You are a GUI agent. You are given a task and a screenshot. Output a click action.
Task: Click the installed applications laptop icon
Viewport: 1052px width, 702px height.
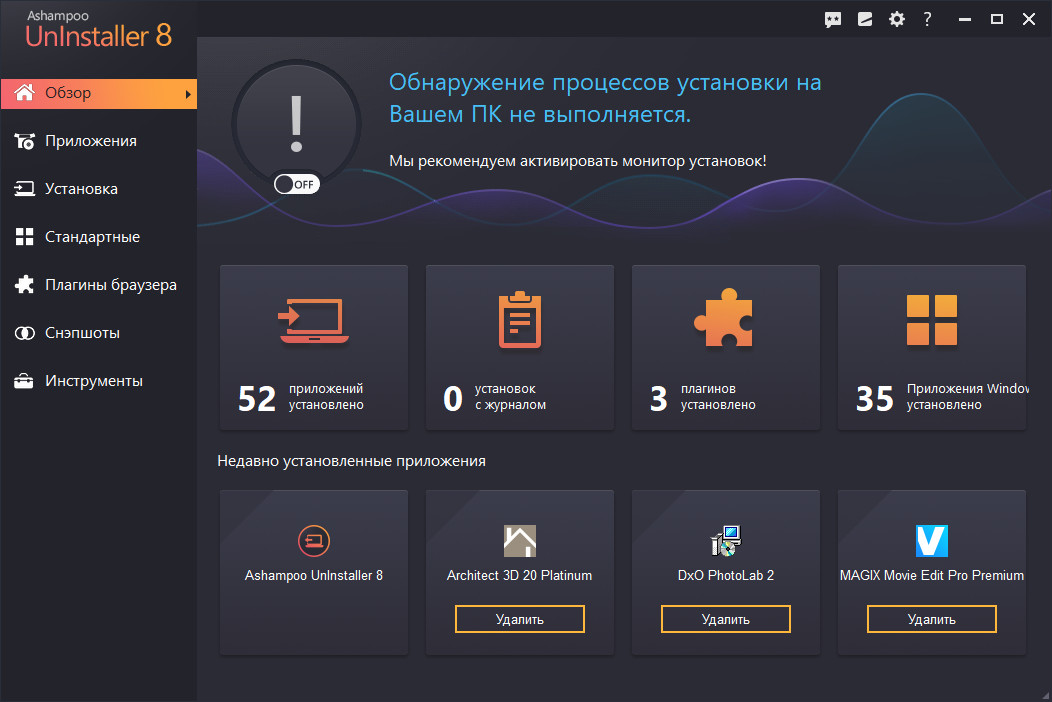(x=313, y=322)
